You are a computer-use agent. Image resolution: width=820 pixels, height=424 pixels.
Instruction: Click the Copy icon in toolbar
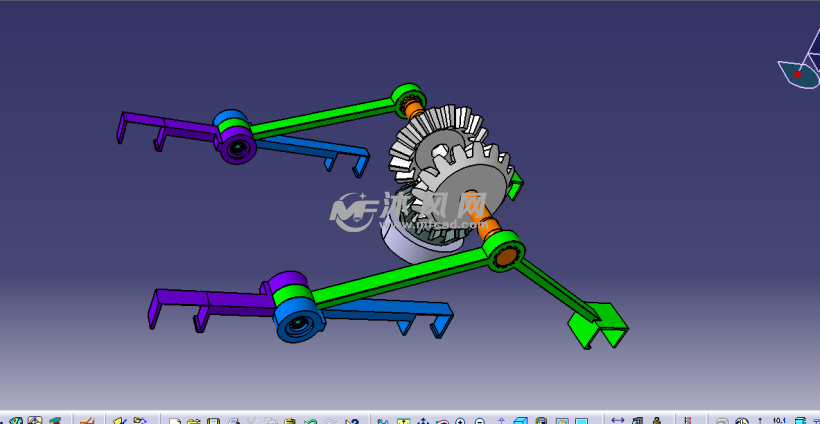(x=271, y=421)
